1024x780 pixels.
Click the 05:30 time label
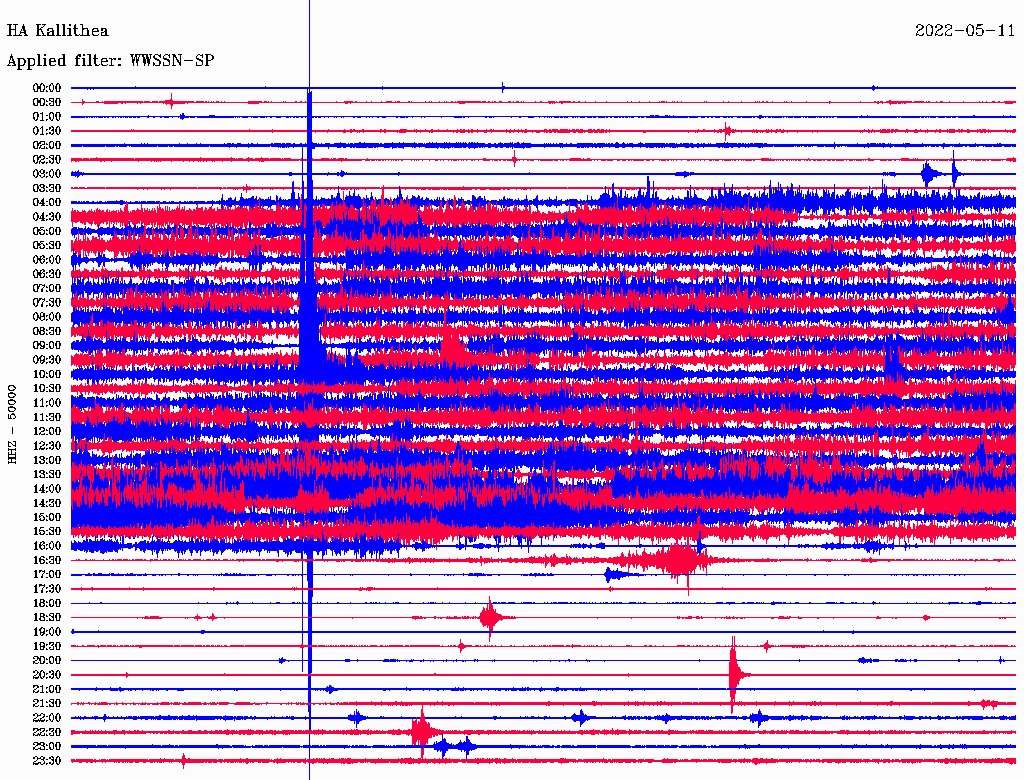[47, 246]
